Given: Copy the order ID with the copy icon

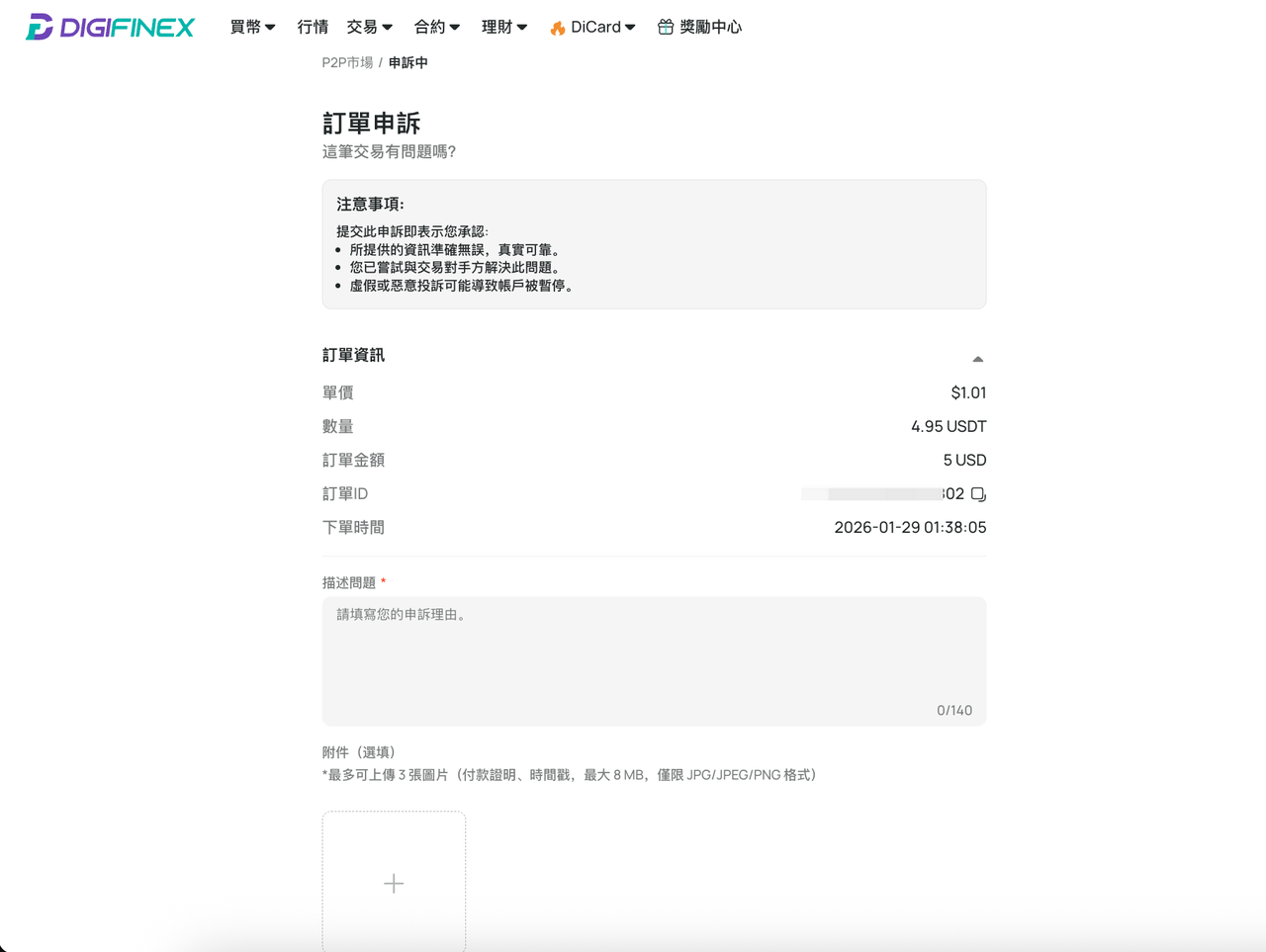Looking at the screenshot, I should pos(978,494).
